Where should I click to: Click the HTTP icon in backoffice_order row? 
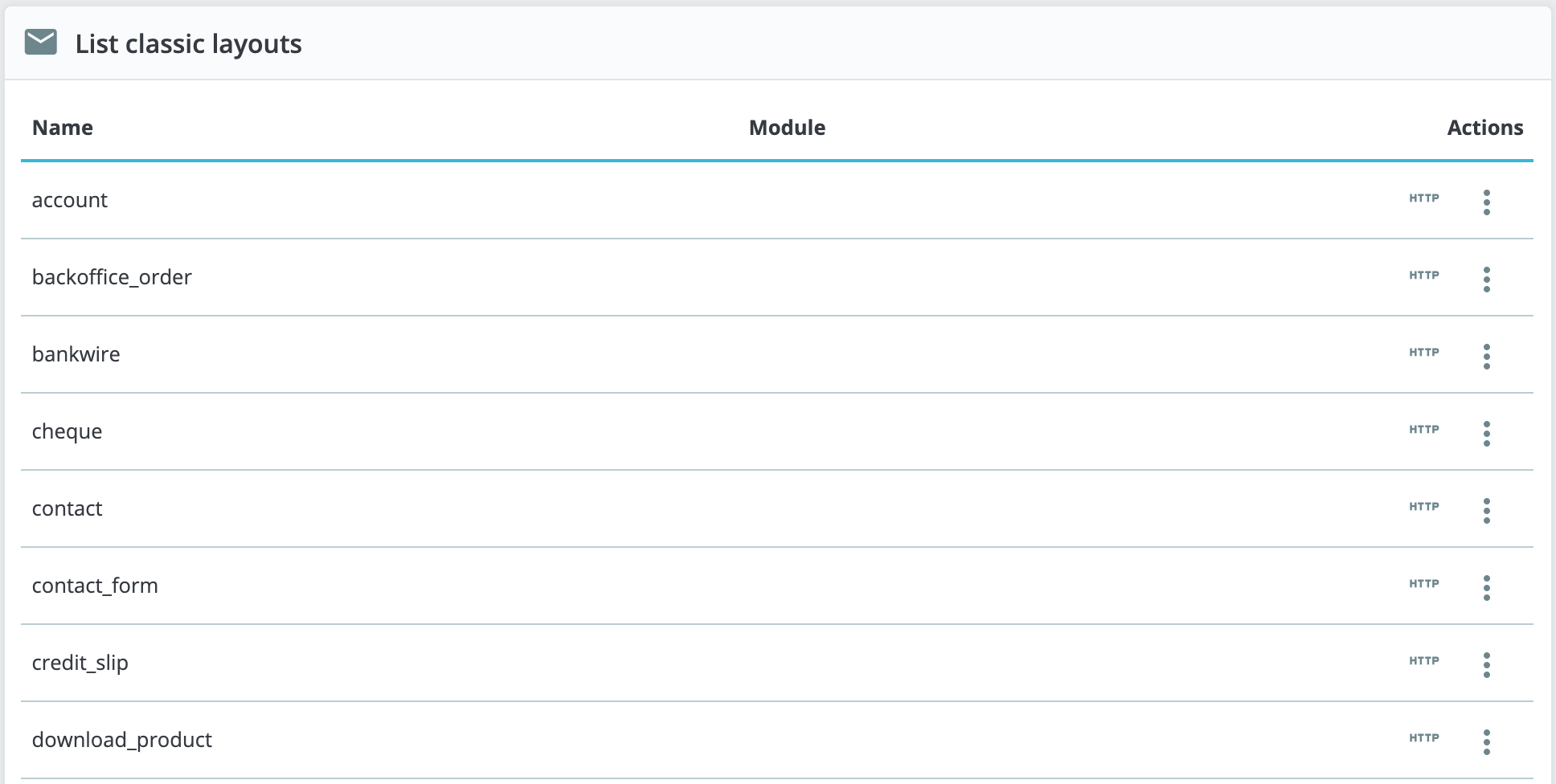pos(1423,276)
